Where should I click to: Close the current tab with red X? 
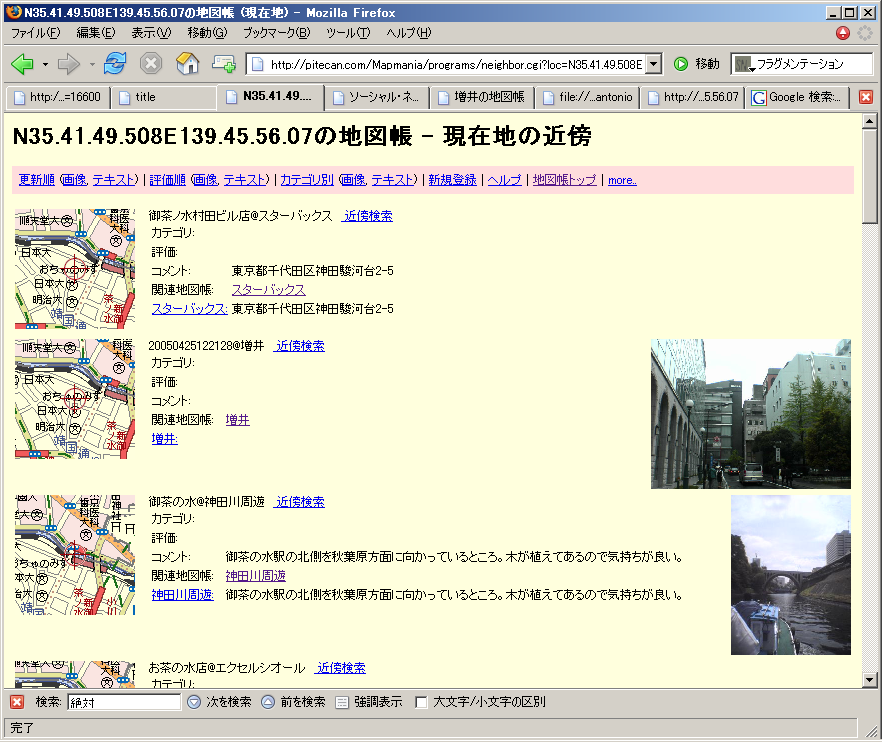[x=866, y=97]
